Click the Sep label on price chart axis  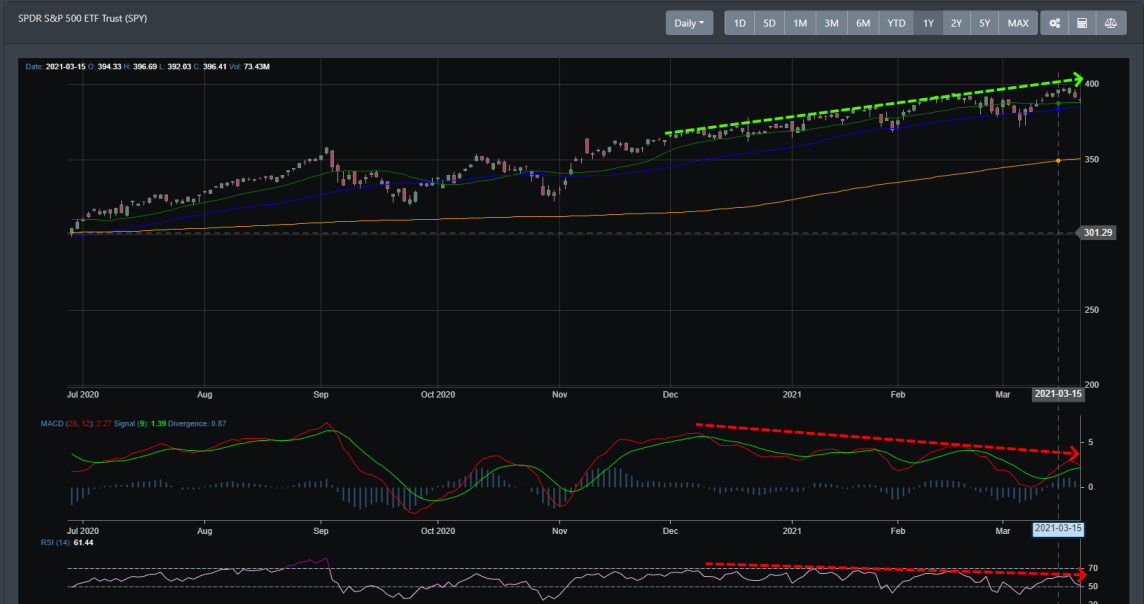point(321,395)
